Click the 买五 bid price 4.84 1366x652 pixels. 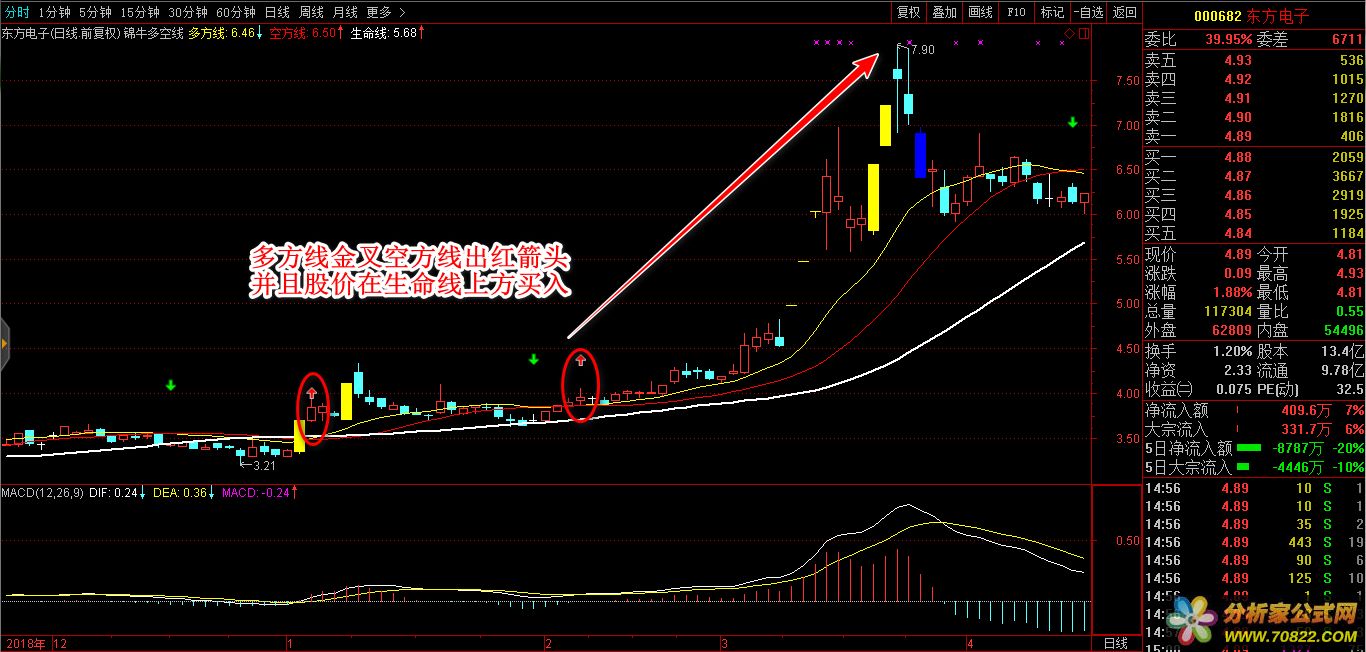point(1238,233)
